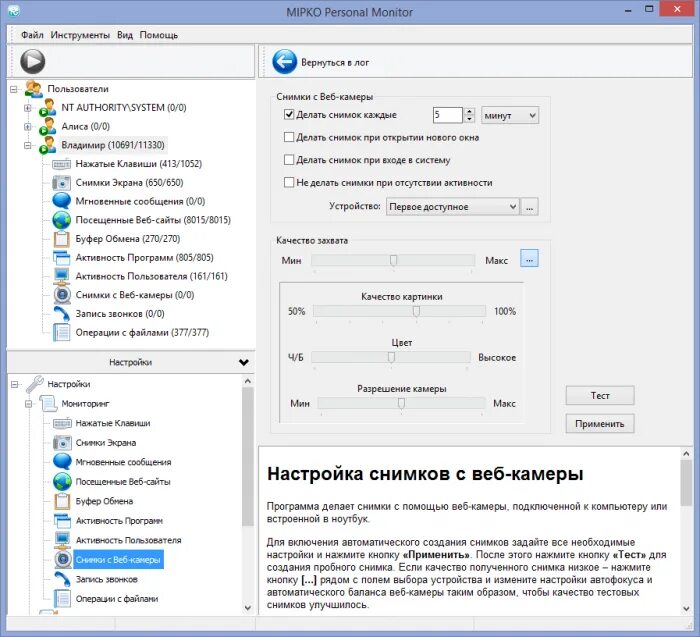700x637 pixels.
Task: Collapse the Владимир user node
Action: (x=28, y=146)
